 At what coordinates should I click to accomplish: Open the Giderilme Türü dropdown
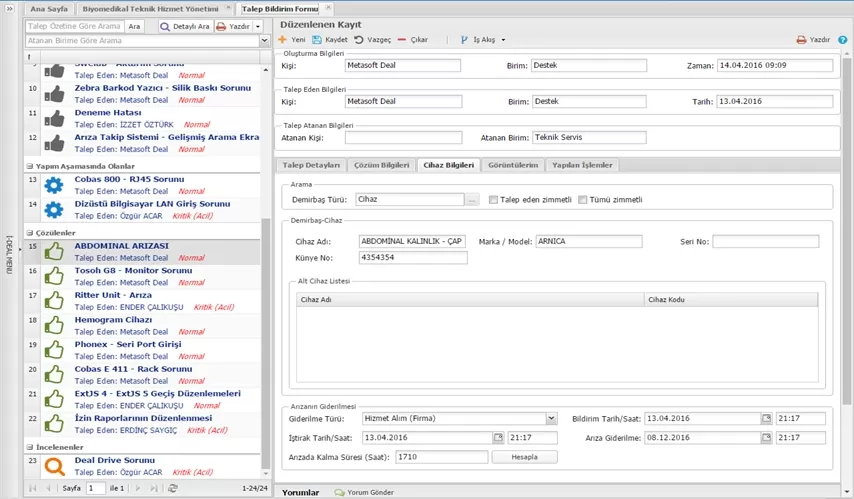click(551, 419)
